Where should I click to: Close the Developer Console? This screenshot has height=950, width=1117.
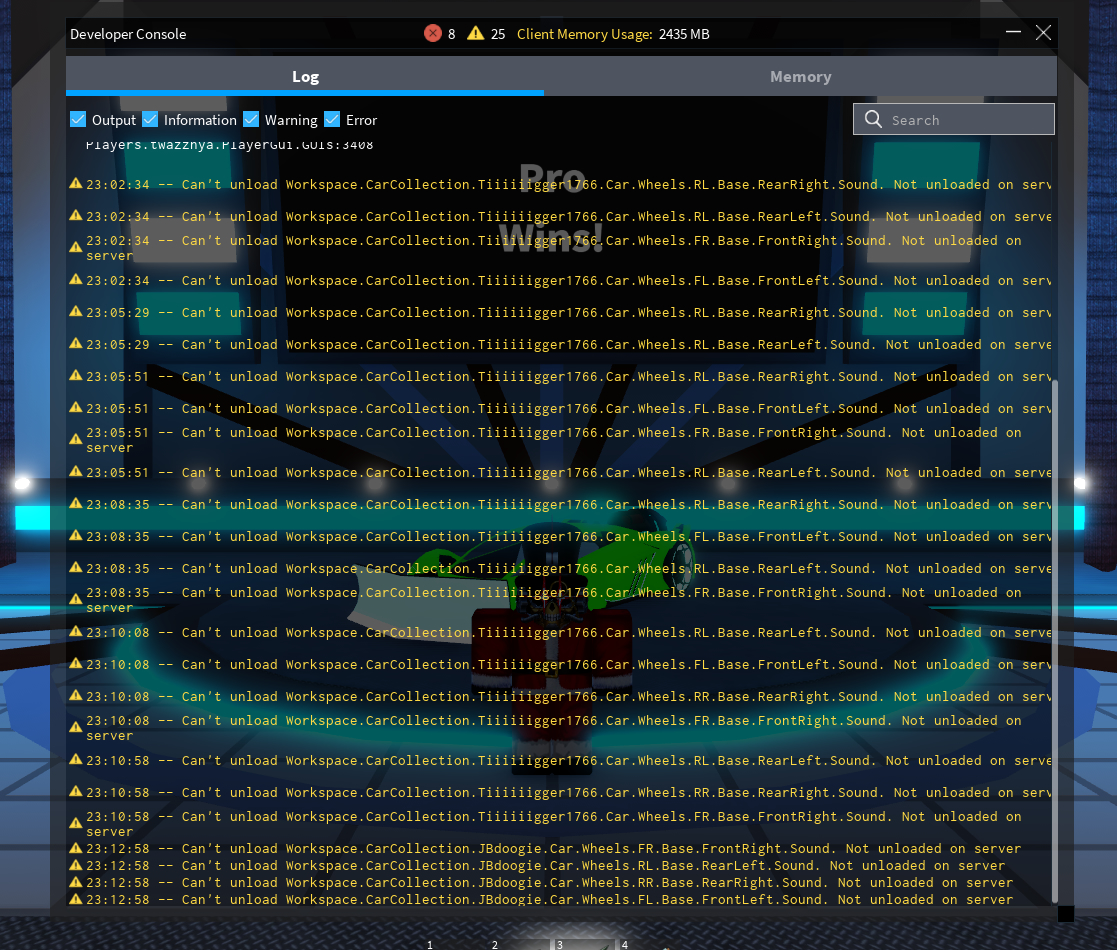(x=1043, y=33)
